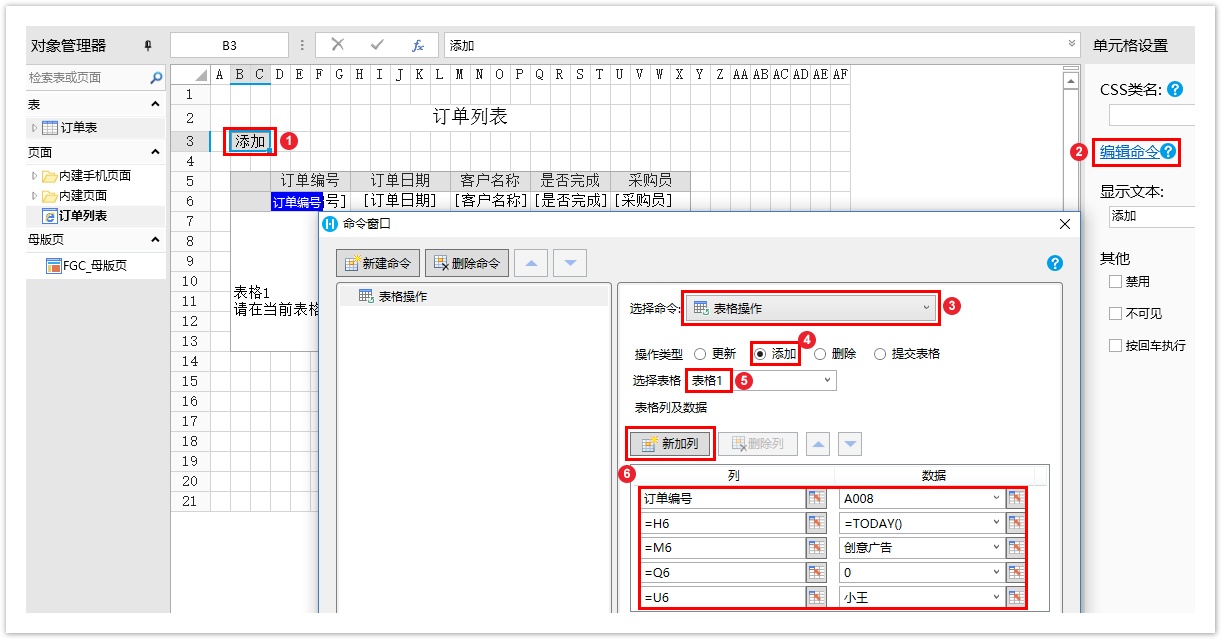Viewport: 1221px width, 639px height.
Task: Select the 删除 operation type radio
Action: click(820, 354)
